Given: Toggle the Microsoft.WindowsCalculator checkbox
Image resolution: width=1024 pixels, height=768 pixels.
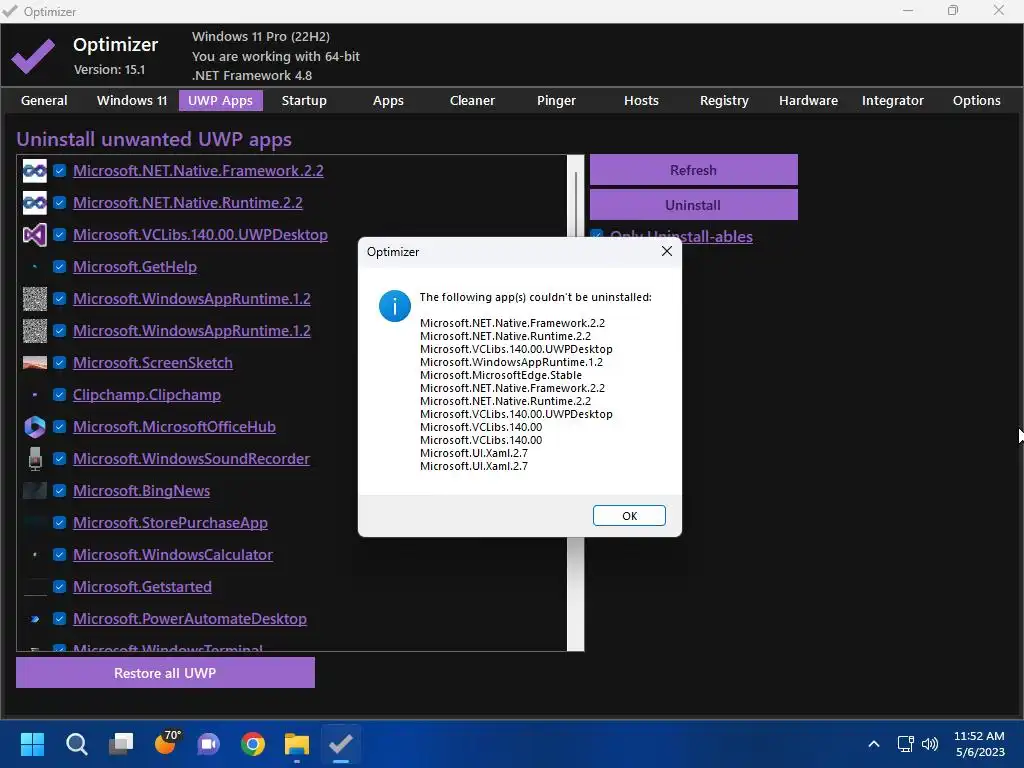Looking at the screenshot, I should click(59, 555).
